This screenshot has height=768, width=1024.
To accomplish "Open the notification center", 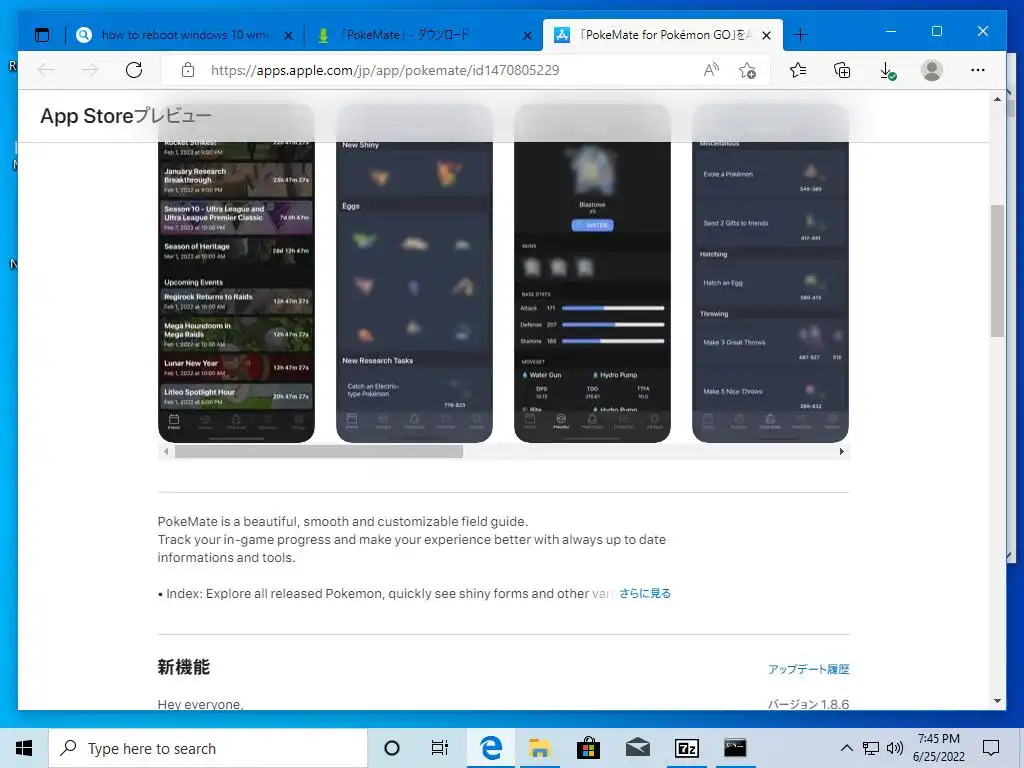I will (x=991, y=748).
